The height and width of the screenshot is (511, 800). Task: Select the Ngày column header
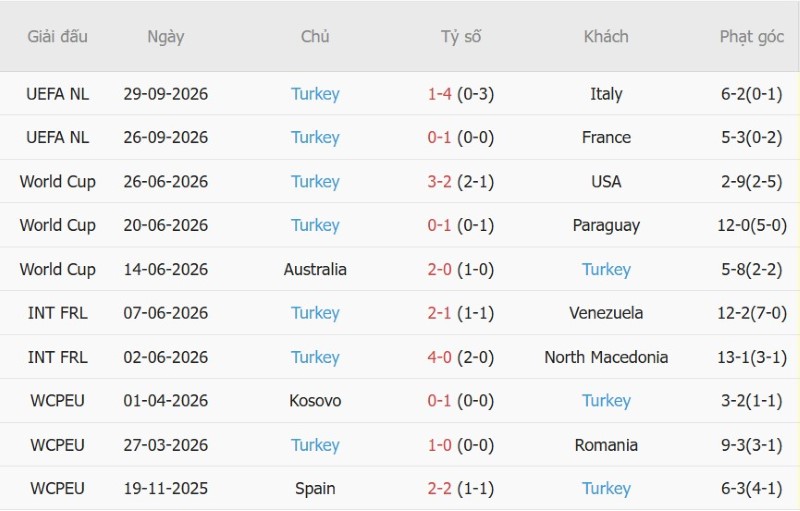point(165,37)
